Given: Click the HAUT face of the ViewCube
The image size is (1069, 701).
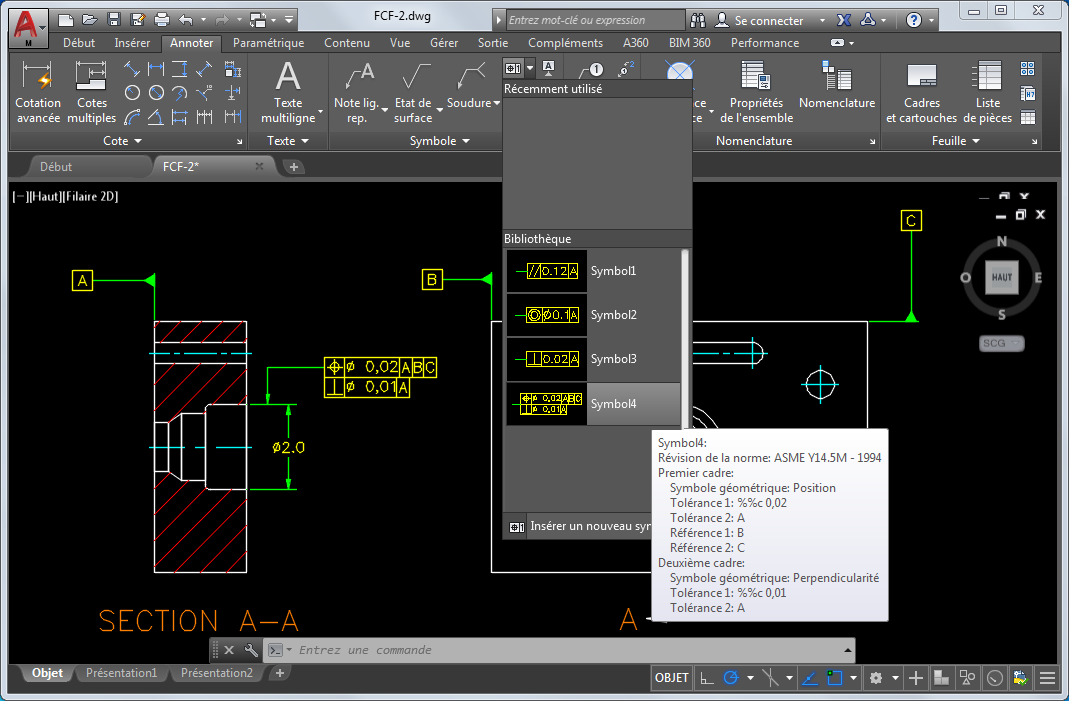Looking at the screenshot, I should (1002, 277).
